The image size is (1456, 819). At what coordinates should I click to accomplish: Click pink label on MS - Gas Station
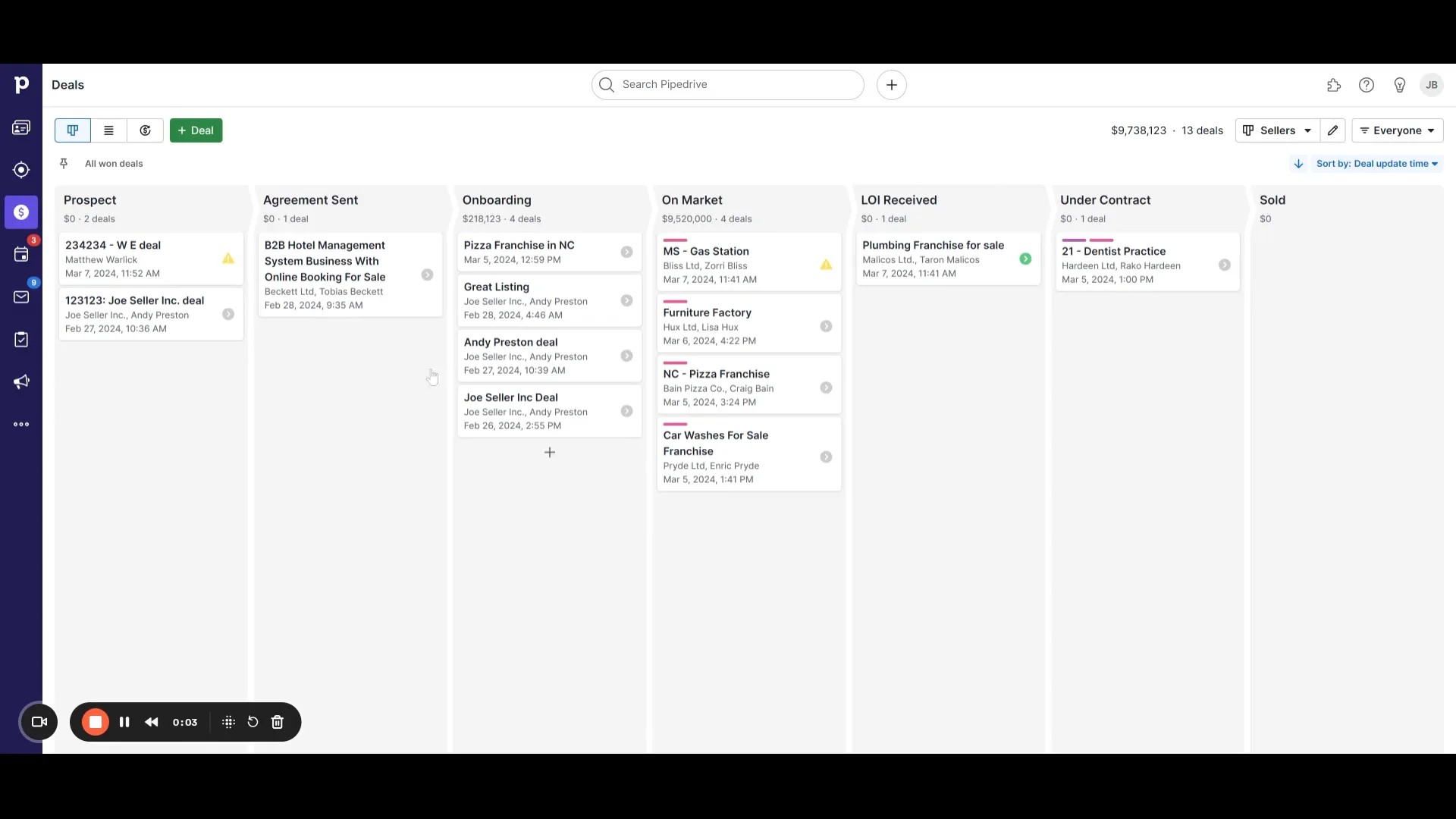[x=675, y=240]
